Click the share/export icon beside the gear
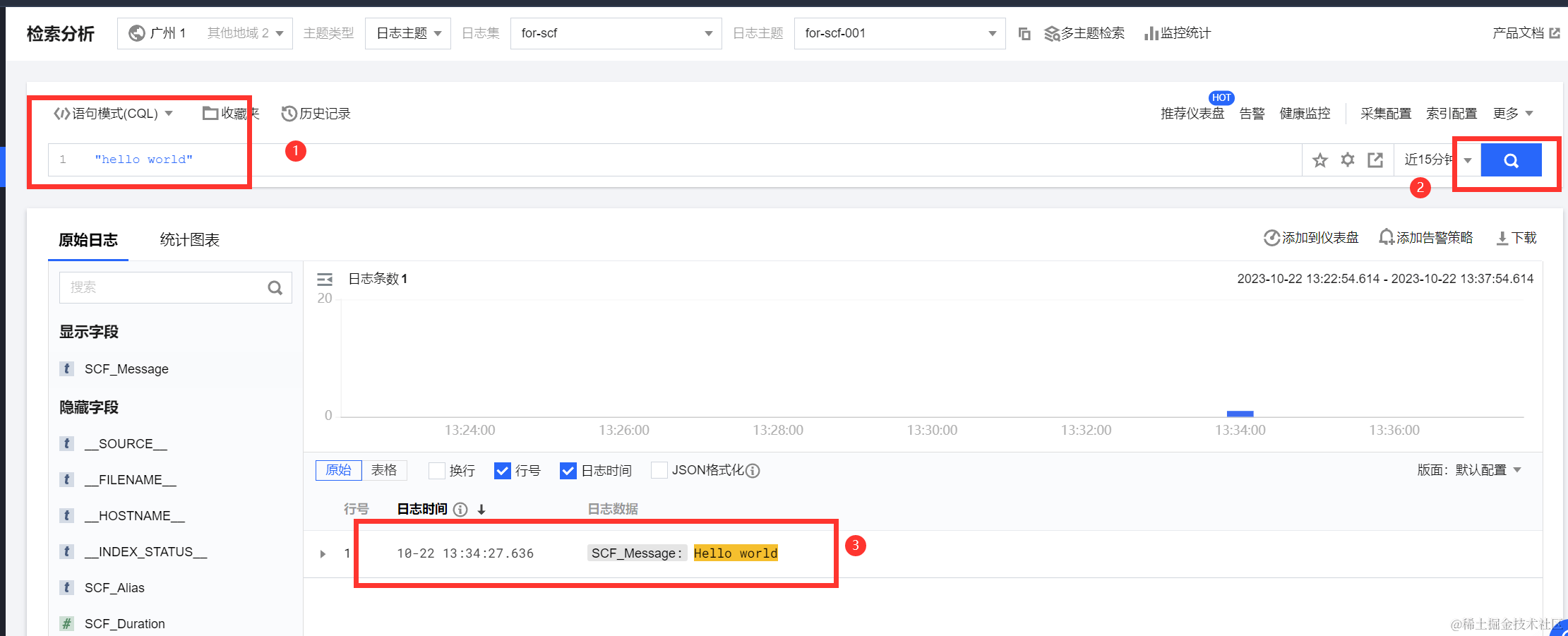The image size is (1568, 636). coord(1375,160)
